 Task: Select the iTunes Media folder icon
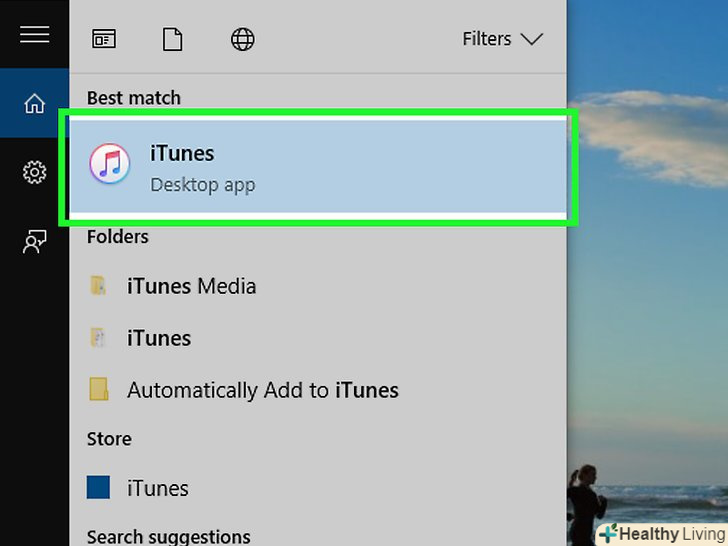tap(98, 286)
